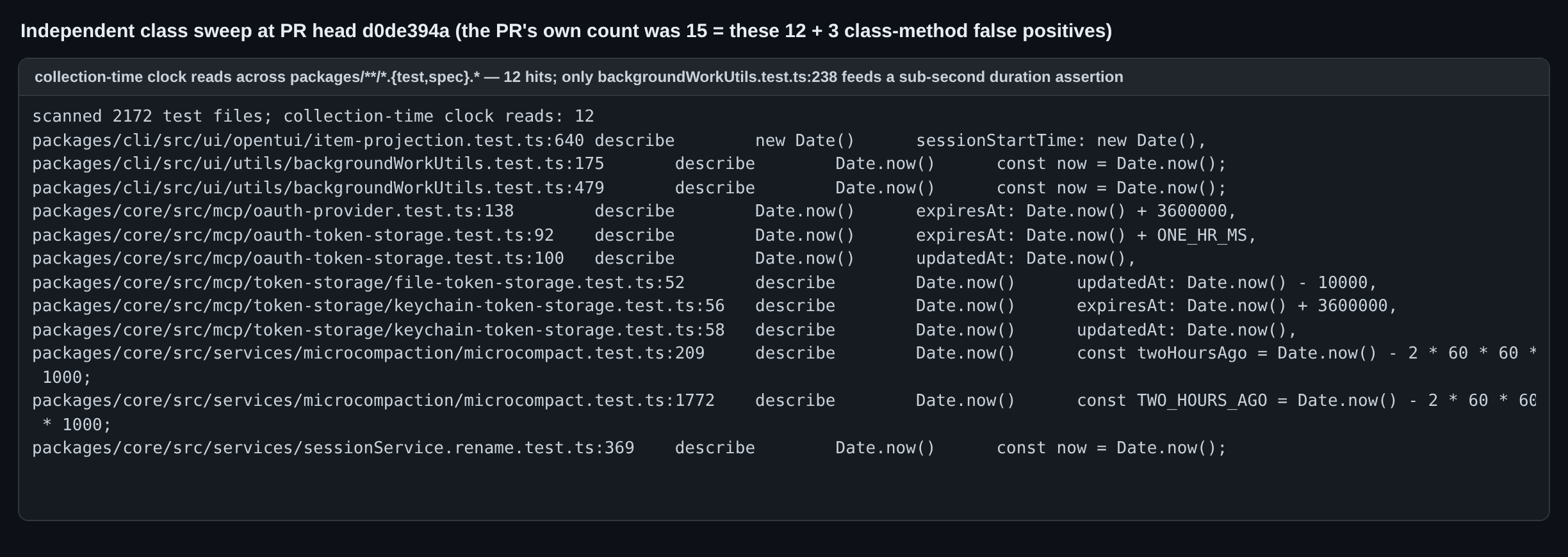Click the sessionService.rename.test.ts:369 path
1568x557 pixels.
333,448
